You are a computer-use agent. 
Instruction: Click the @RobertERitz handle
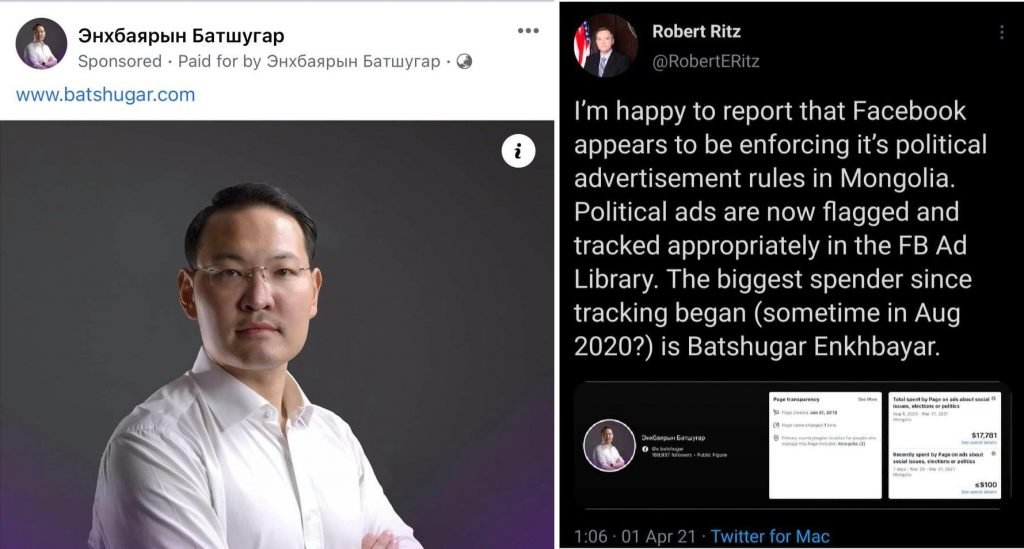705,61
